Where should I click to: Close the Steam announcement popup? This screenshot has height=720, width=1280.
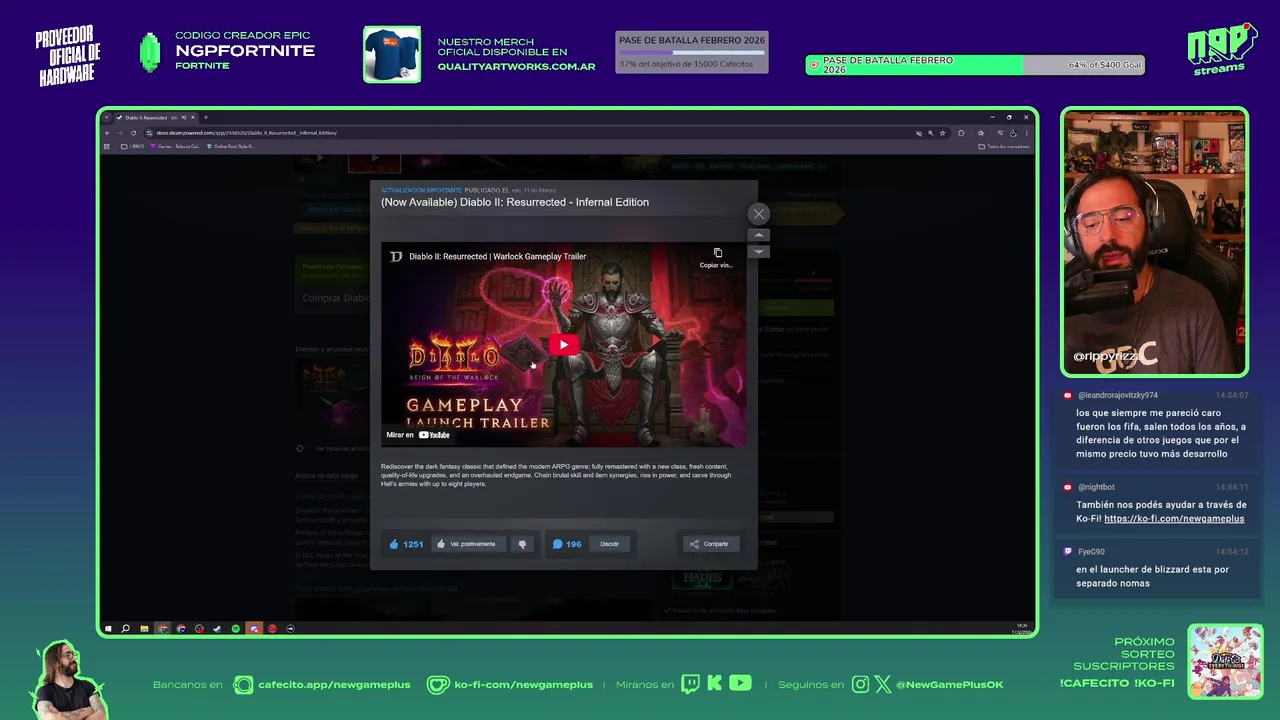point(759,214)
